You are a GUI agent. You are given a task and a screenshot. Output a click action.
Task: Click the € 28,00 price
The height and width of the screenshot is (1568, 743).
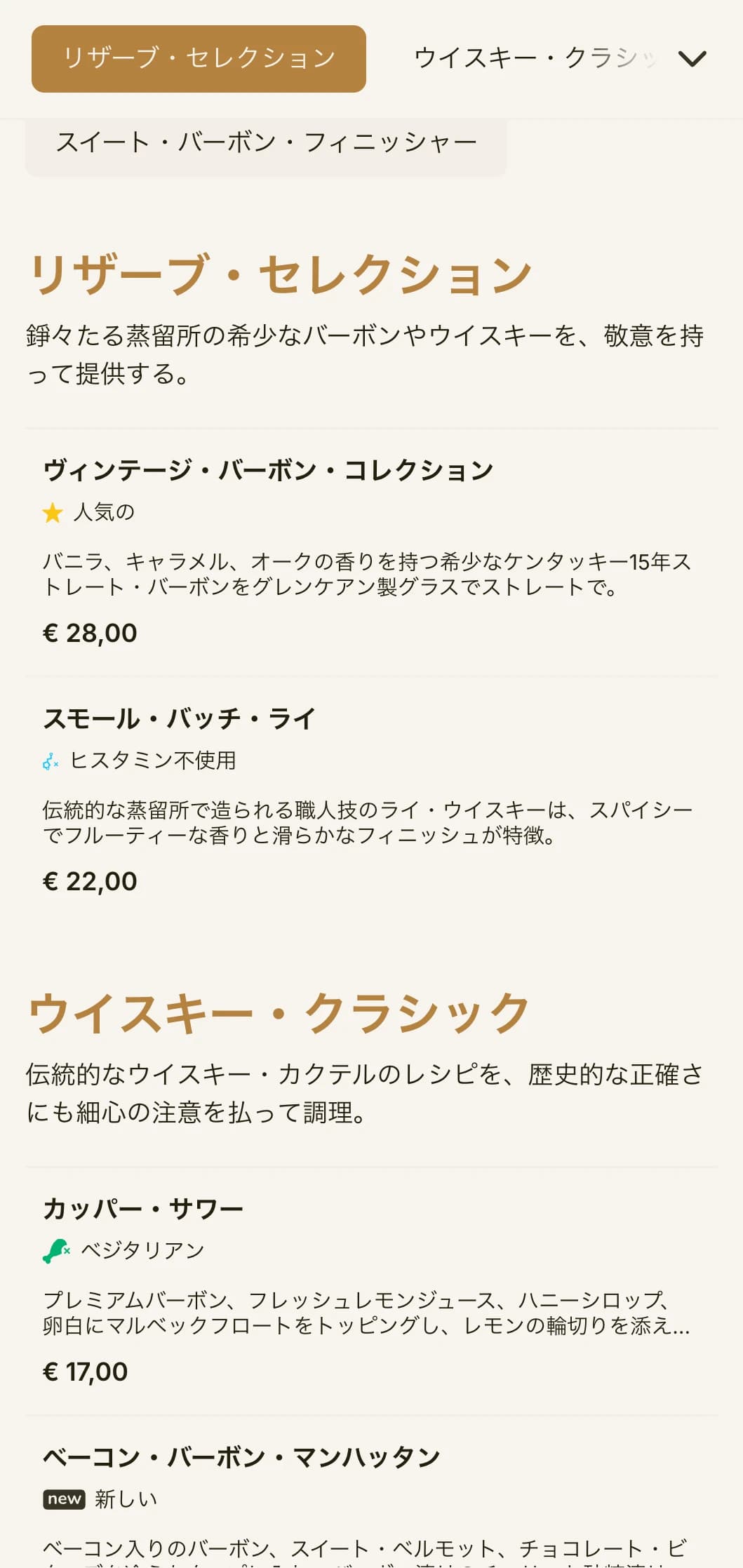[90, 634]
